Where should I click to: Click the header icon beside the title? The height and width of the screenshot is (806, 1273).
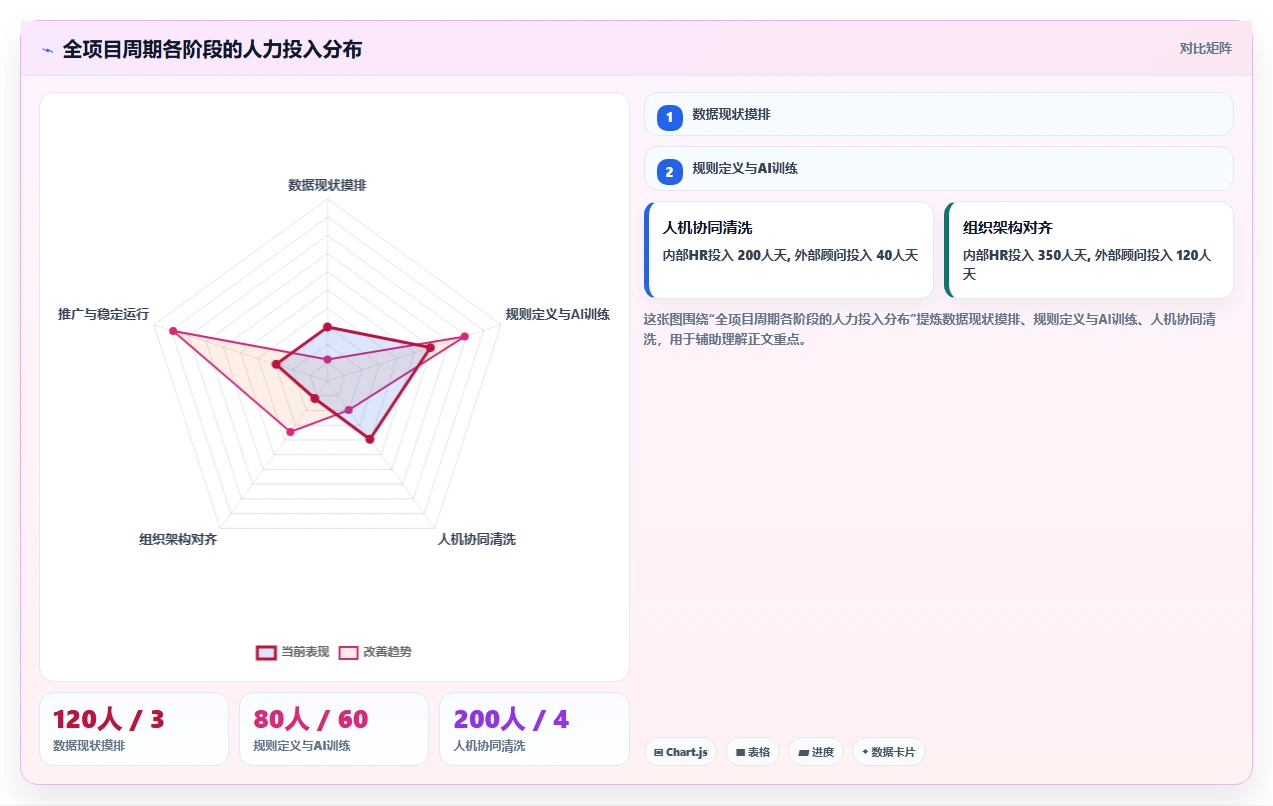[x=47, y=49]
